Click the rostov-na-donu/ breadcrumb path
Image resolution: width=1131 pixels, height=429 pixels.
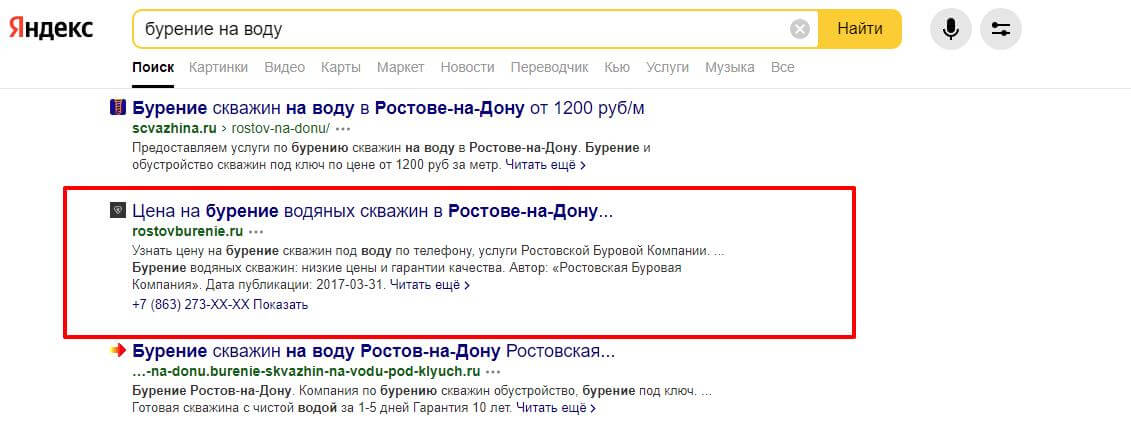pyautogui.click(x=280, y=129)
